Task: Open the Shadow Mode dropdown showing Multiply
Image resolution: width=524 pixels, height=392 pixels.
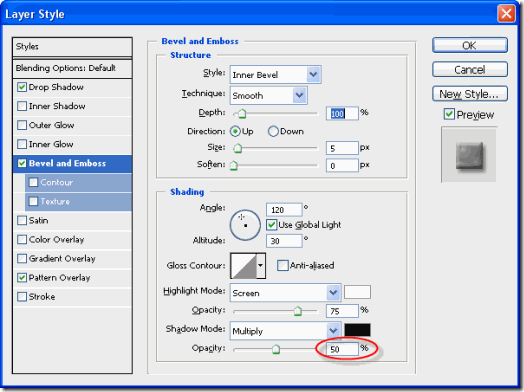Action: 285,331
